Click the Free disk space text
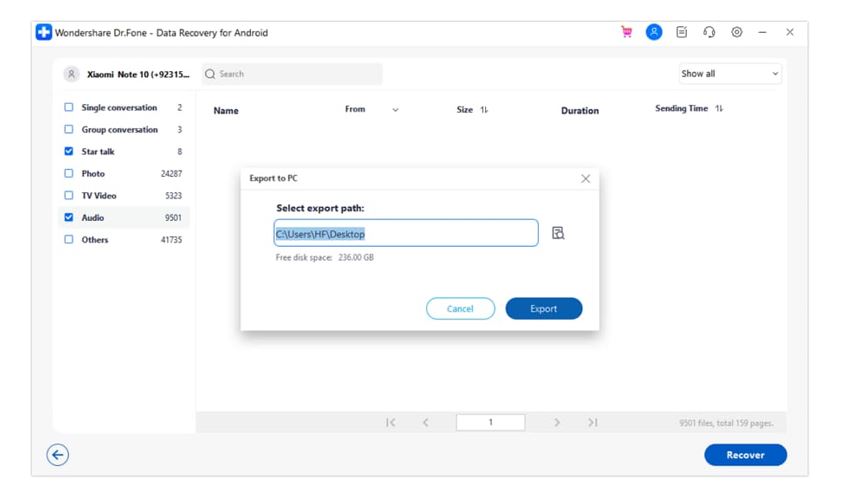This screenshot has width=845, height=490. click(324, 258)
